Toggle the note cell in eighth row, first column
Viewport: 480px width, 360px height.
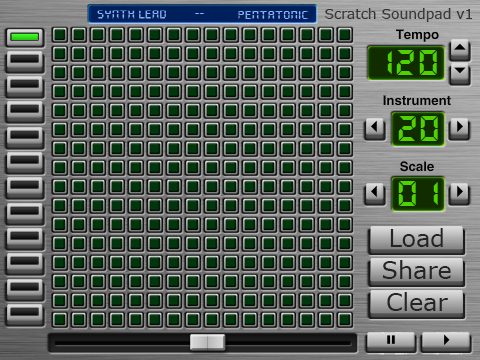click(x=60, y=167)
